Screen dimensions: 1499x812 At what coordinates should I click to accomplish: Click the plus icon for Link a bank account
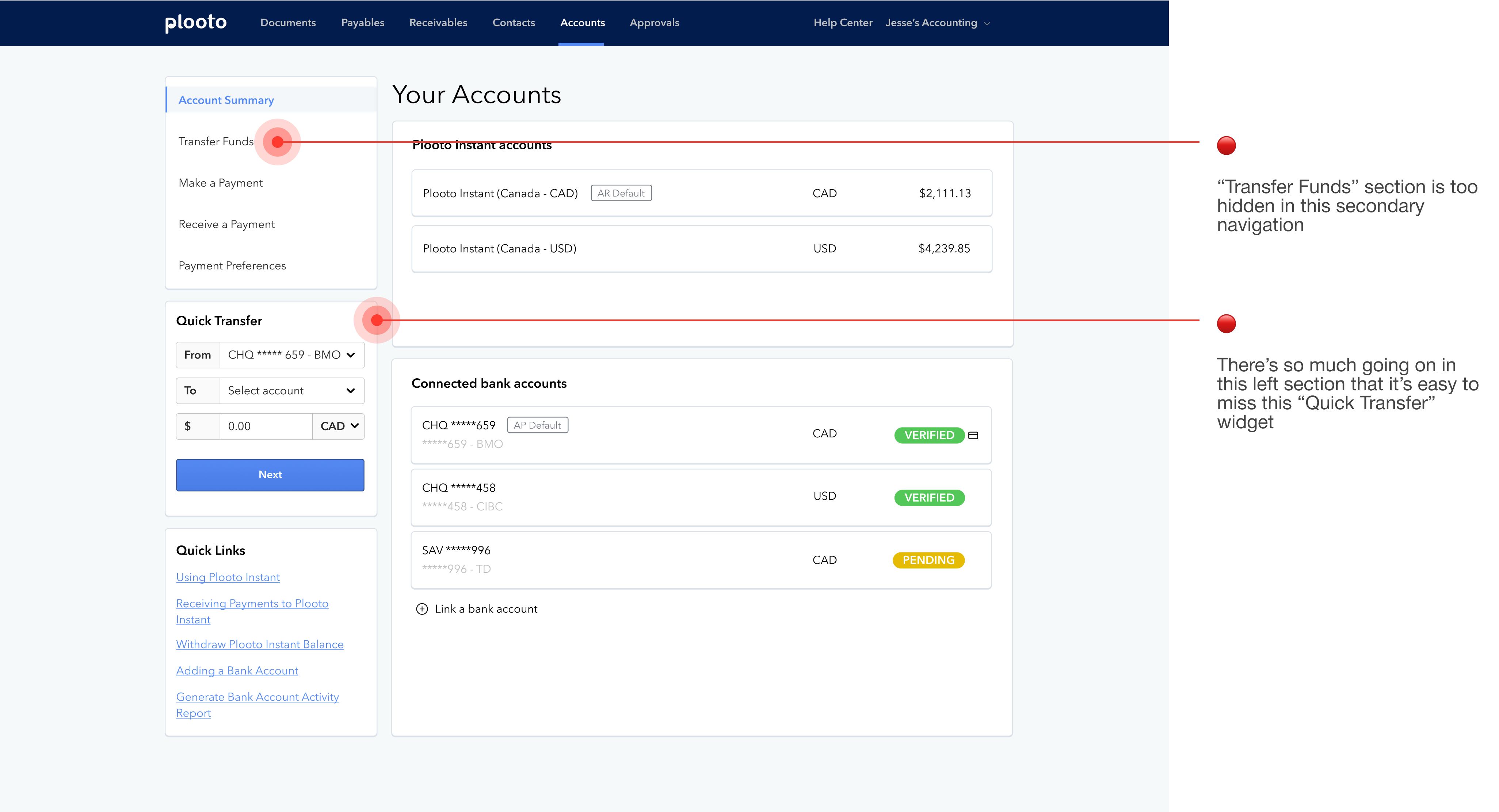[422, 609]
